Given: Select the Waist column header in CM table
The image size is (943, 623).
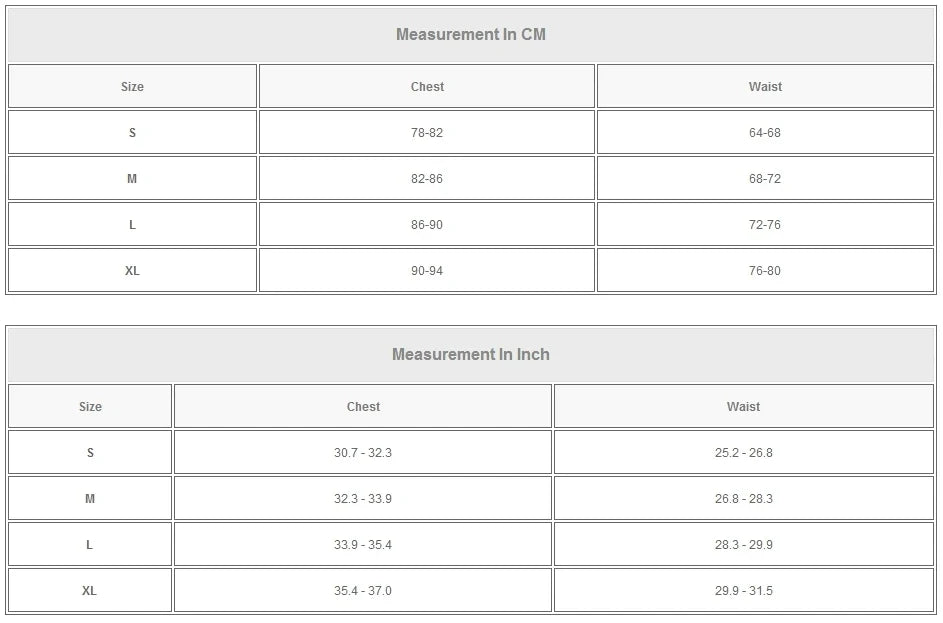Looking at the screenshot, I should [x=765, y=87].
